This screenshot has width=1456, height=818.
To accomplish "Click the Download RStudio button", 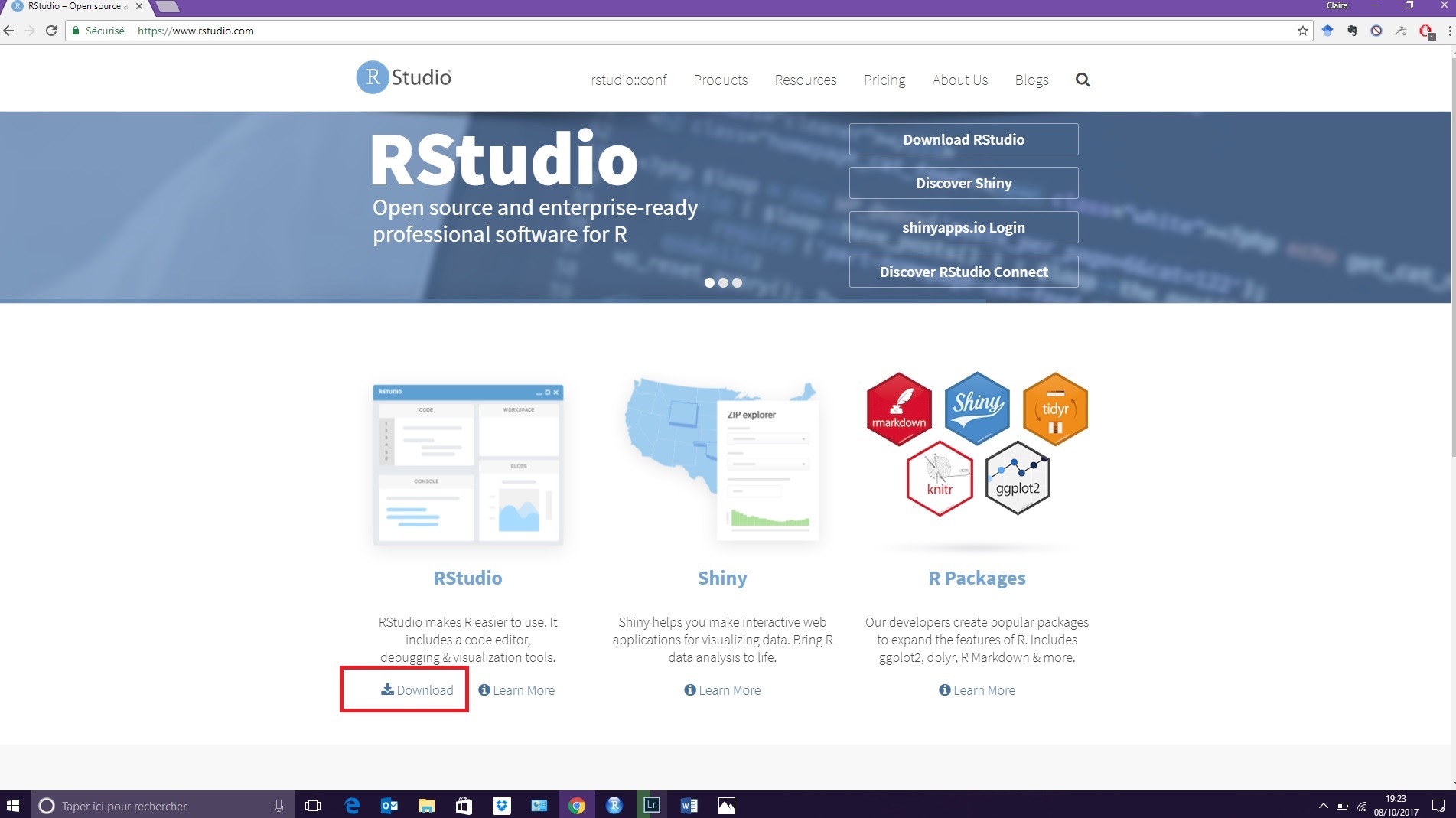I will [x=964, y=139].
